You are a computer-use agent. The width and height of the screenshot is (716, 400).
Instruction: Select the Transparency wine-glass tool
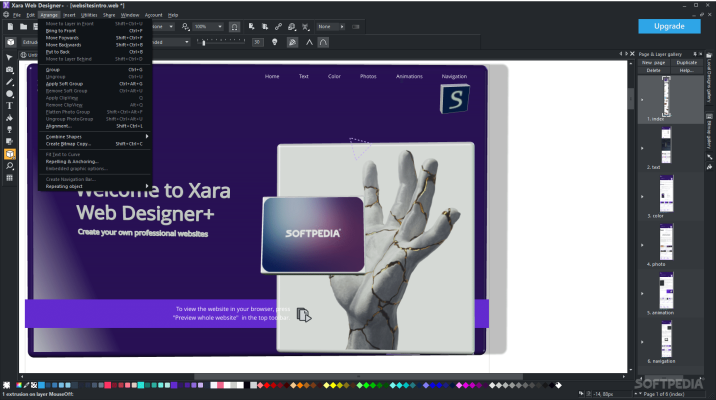click(x=9, y=130)
